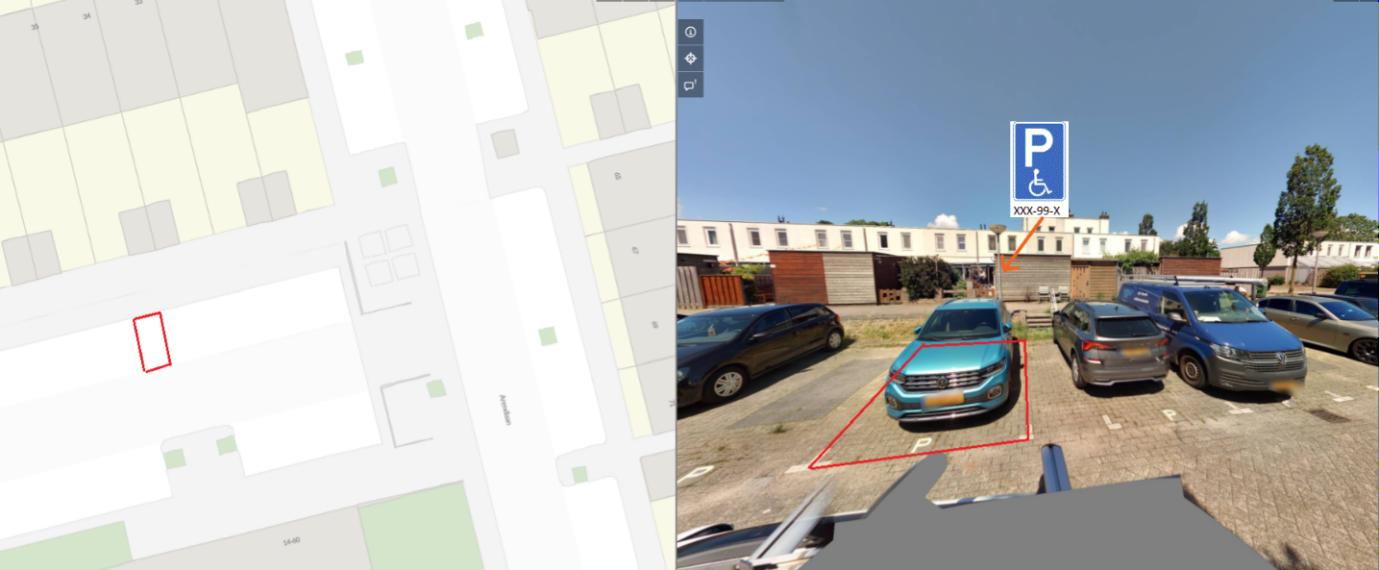Select the XXX-99-X license plate label

click(x=1037, y=211)
